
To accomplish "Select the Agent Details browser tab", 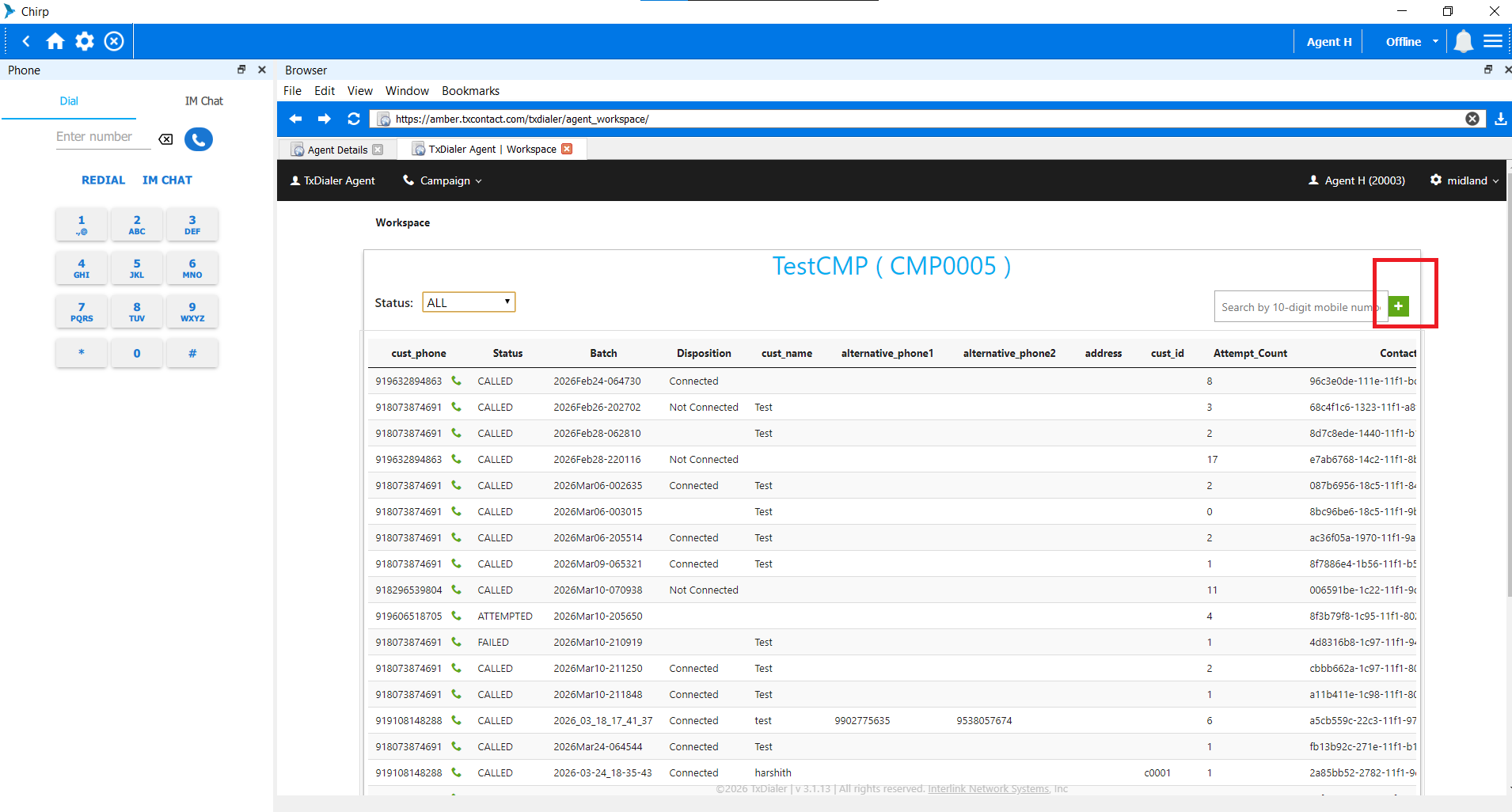I will pyautogui.click(x=337, y=150).
